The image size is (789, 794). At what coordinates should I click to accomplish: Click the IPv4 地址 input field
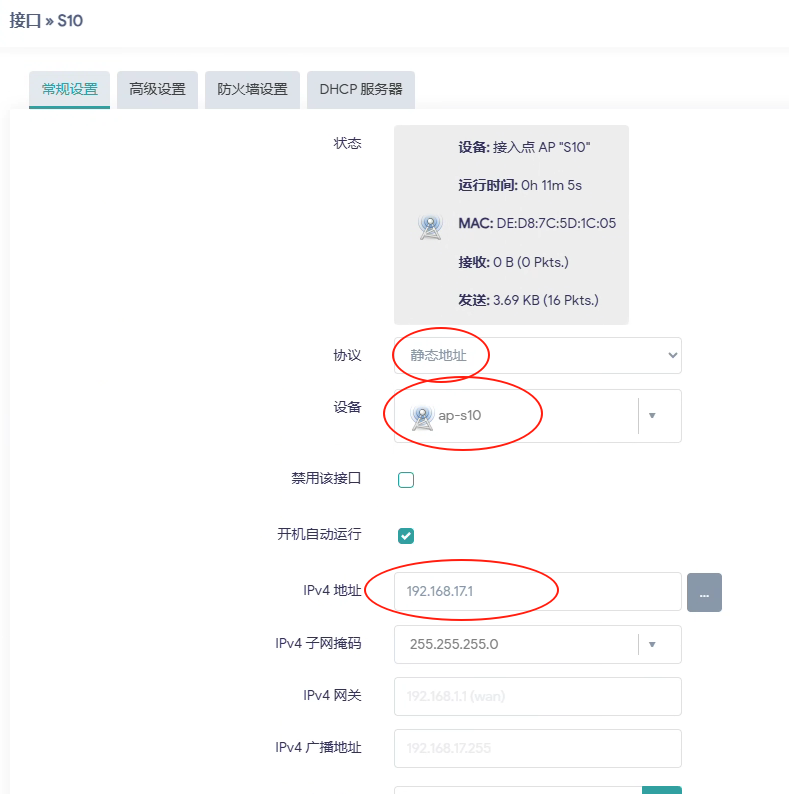click(x=537, y=592)
